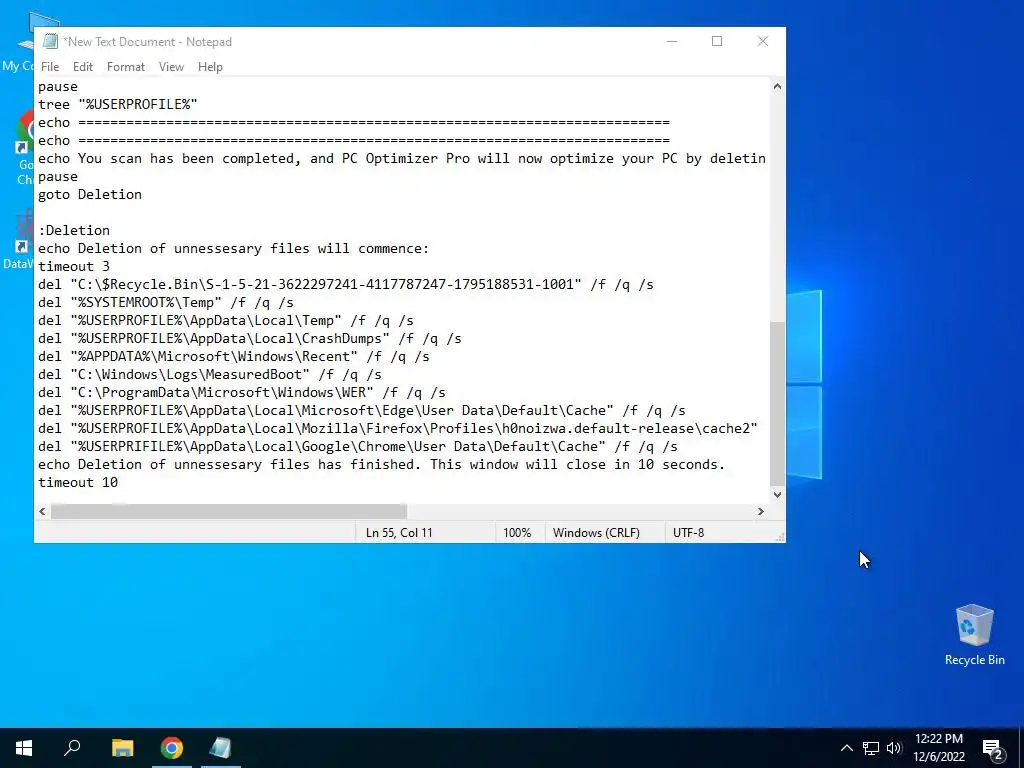Screen dimensions: 1024x768
Task: Click the resize grip at Notepad corner
Action: (780, 537)
